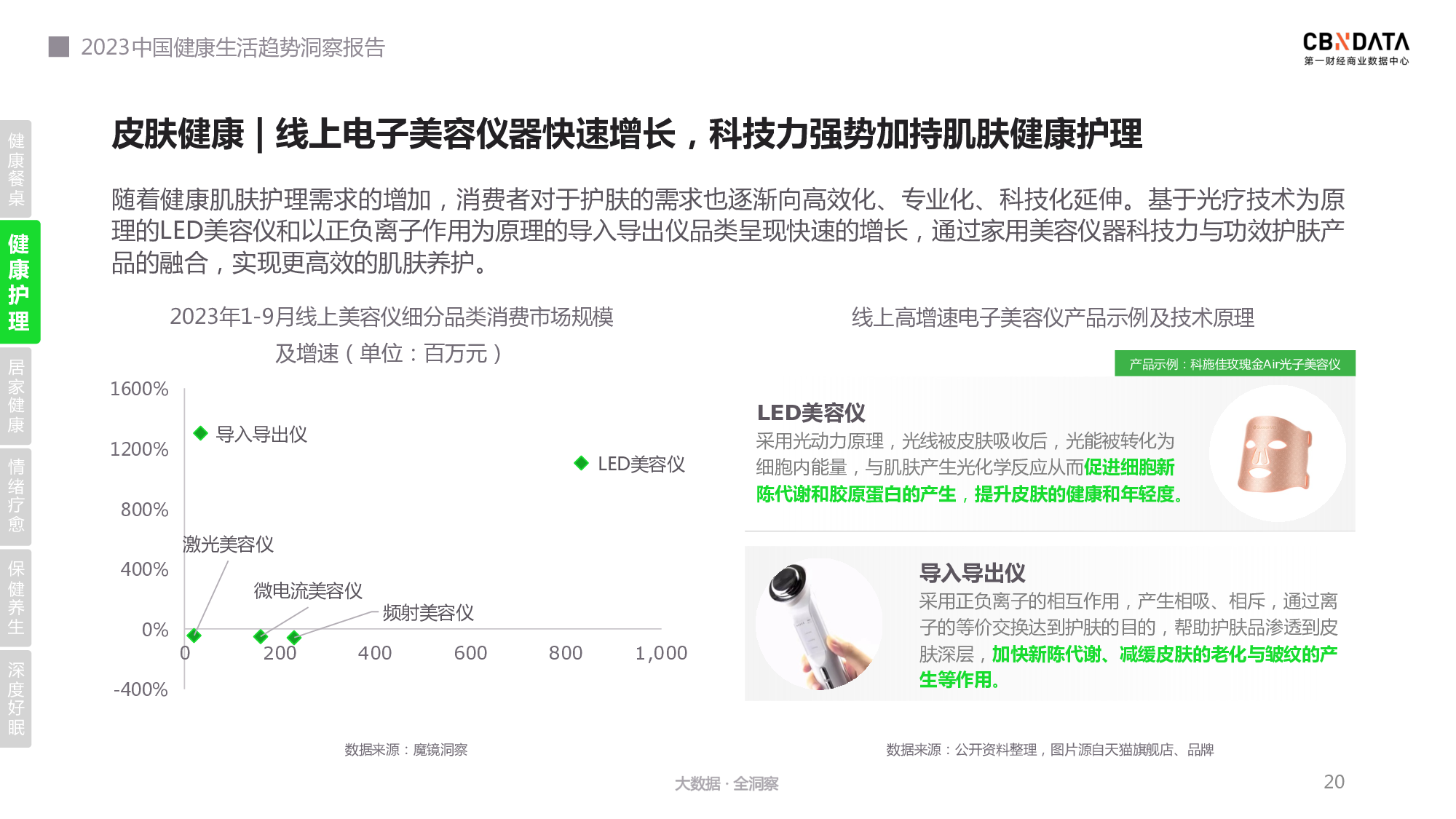Click the 激光美容仪 diamond marker near zero
1456x819 pixels.
[194, 636]
